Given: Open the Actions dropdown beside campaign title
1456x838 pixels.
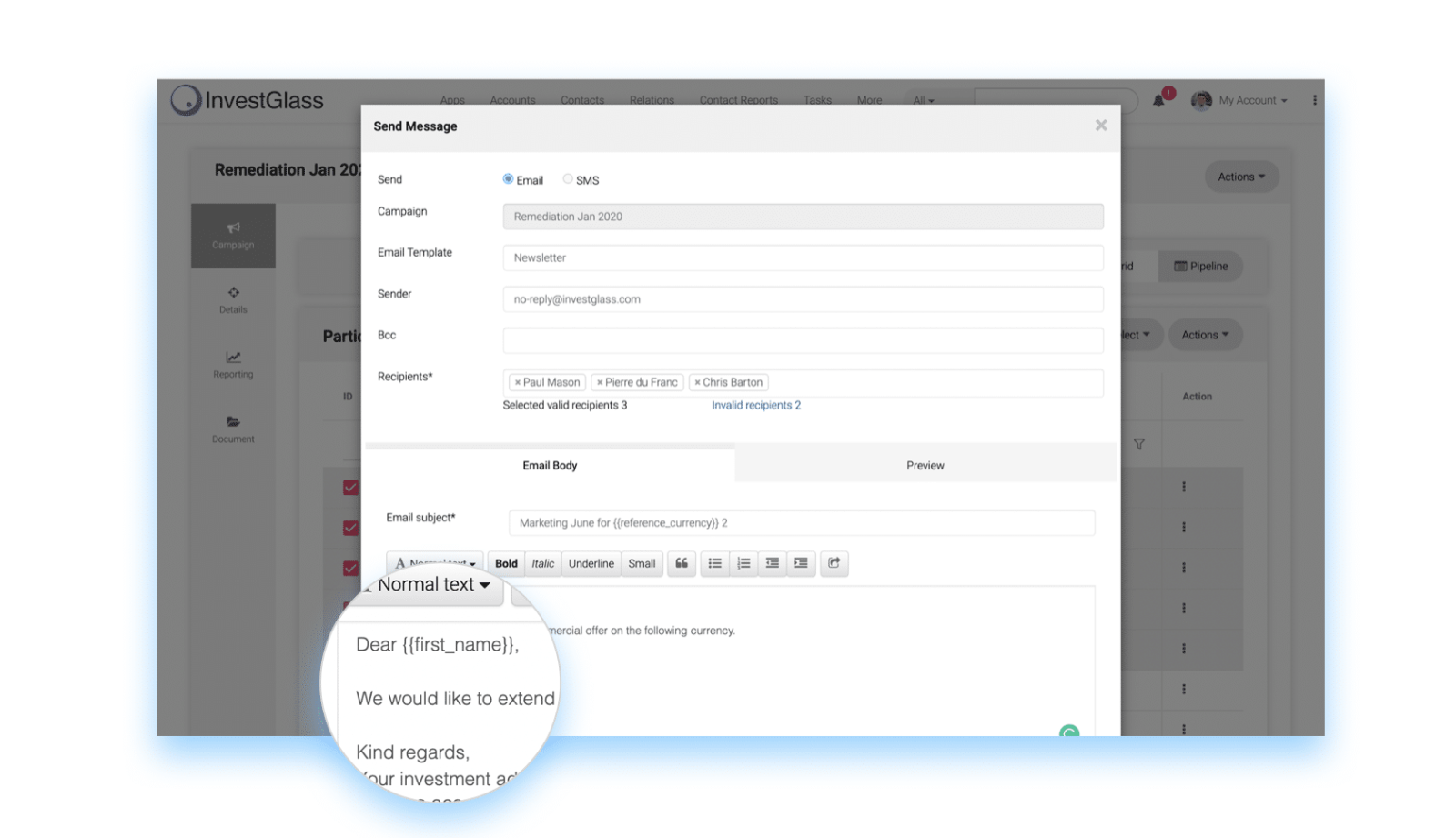Looking at the screenshot, I should pos(1242,177).
